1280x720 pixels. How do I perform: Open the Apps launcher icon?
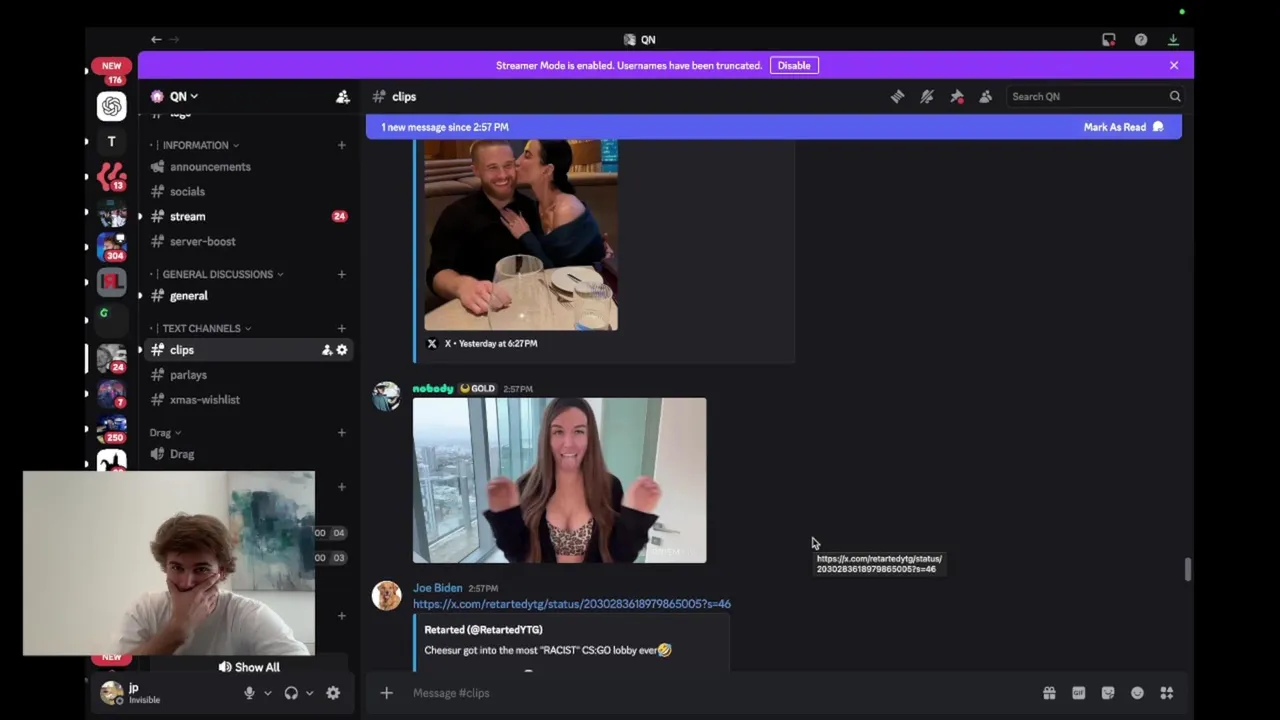1166,693
